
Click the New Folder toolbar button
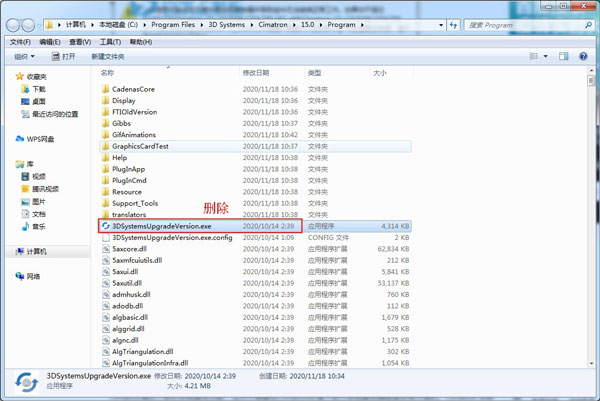[108, 57]
